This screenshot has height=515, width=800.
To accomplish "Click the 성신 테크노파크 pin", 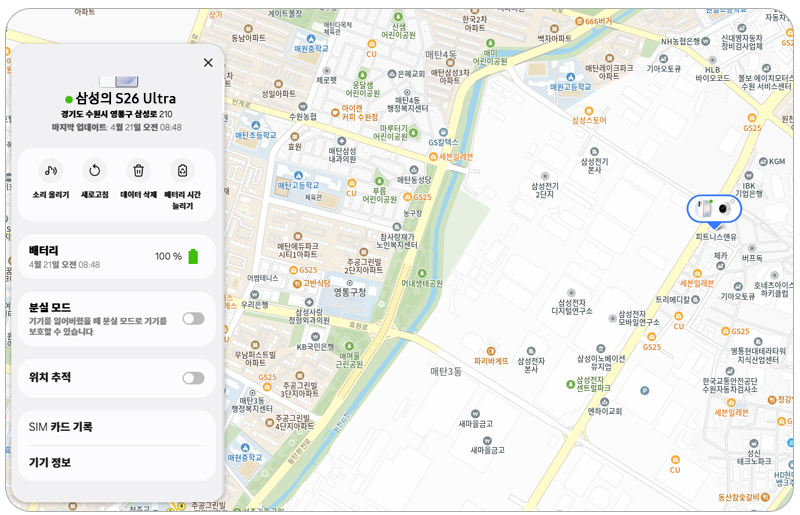I will 754,443.
